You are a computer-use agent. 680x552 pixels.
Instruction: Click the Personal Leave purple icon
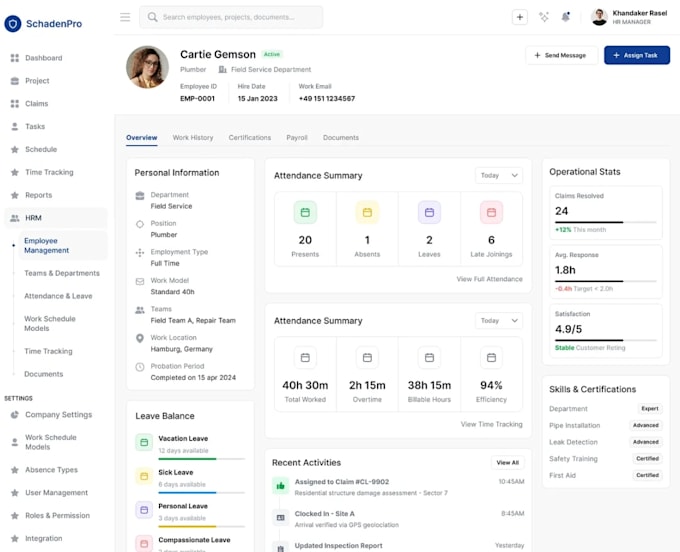tap(144, 510)
